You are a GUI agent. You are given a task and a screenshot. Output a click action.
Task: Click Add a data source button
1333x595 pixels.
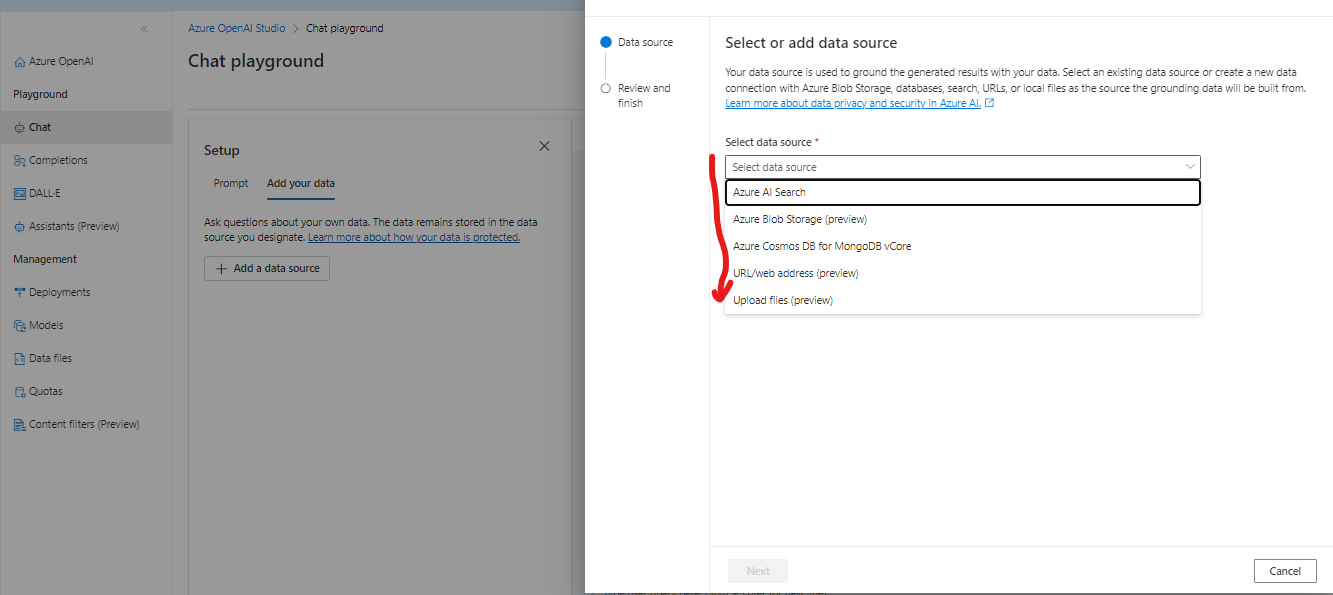point(267,268)
